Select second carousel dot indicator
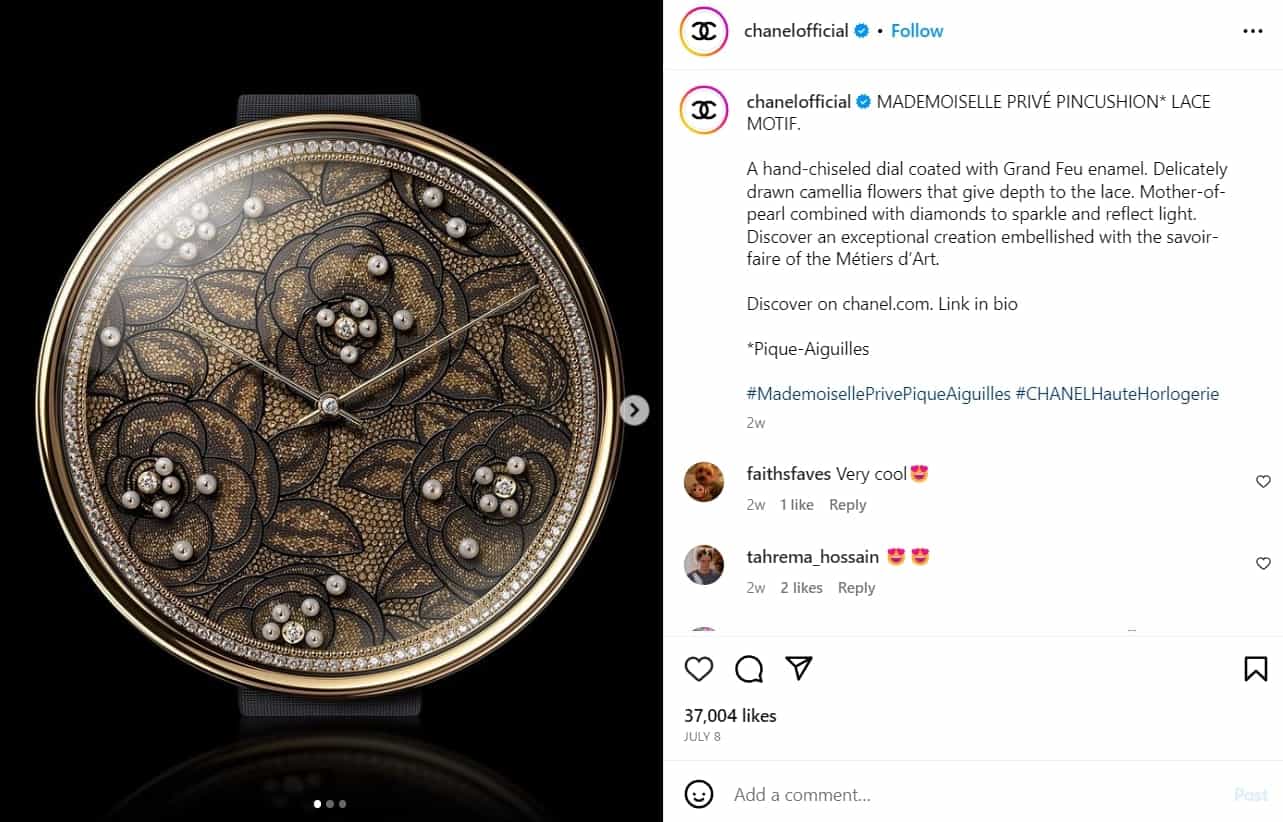Viewport: 1283px width, 822px height. point(330,803)
